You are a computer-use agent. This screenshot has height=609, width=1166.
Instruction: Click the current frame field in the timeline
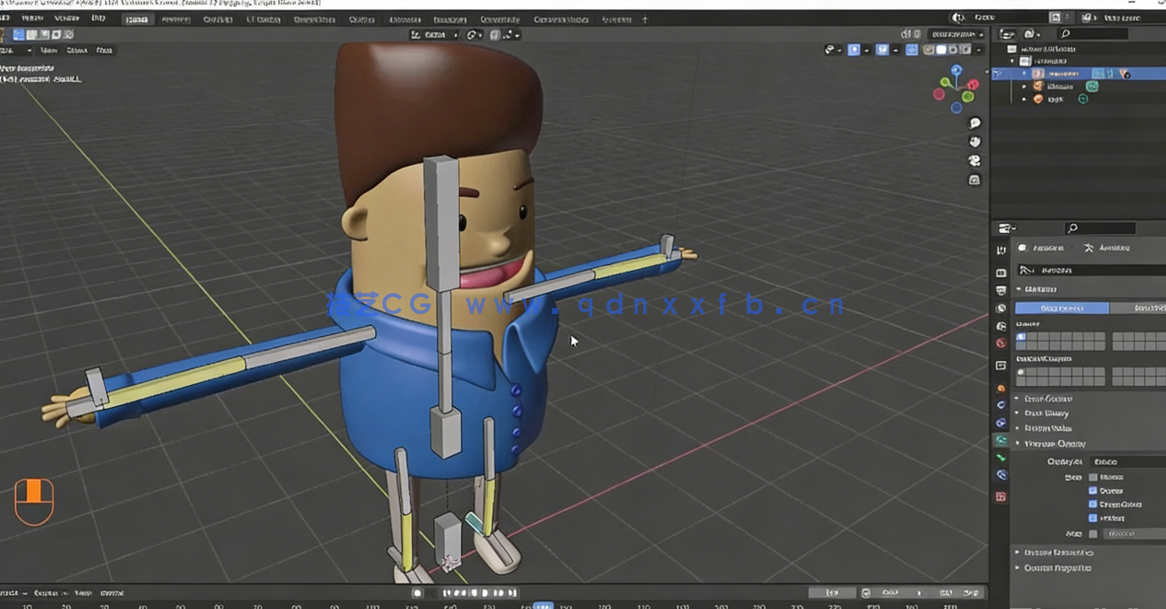click(x=544, y=604)
